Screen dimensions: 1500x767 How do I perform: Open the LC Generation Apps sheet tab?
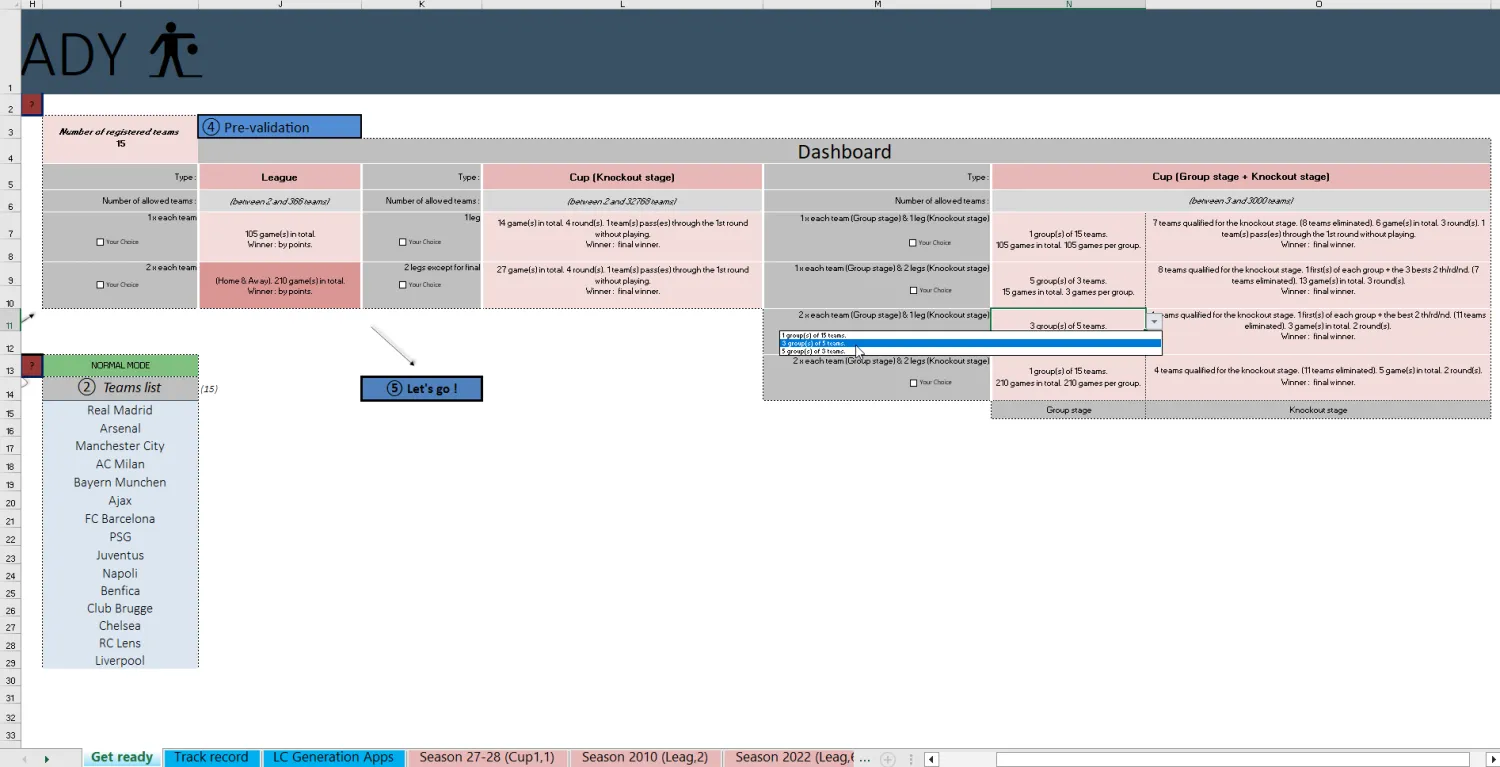333,757
